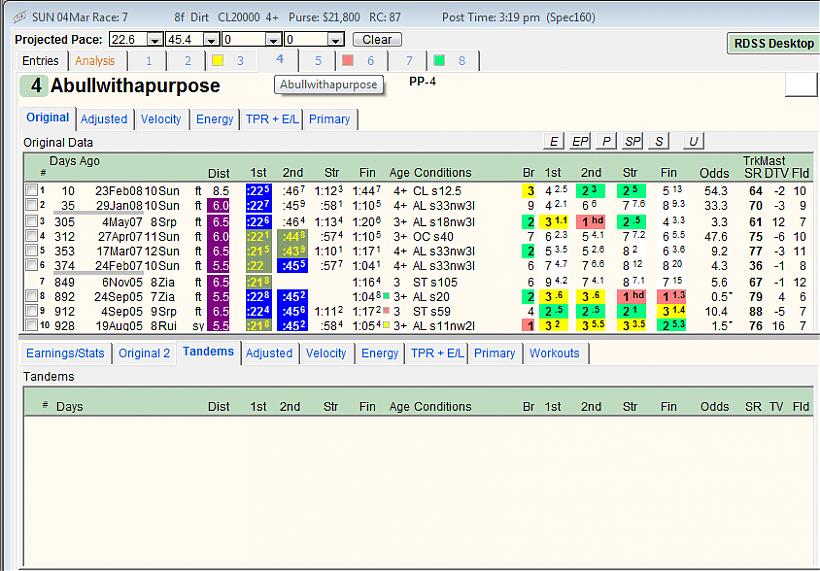Image resolution: width=820 pixels, height=571 pixels.
Task: Open the Analysis tab
Action: (95, 61)
